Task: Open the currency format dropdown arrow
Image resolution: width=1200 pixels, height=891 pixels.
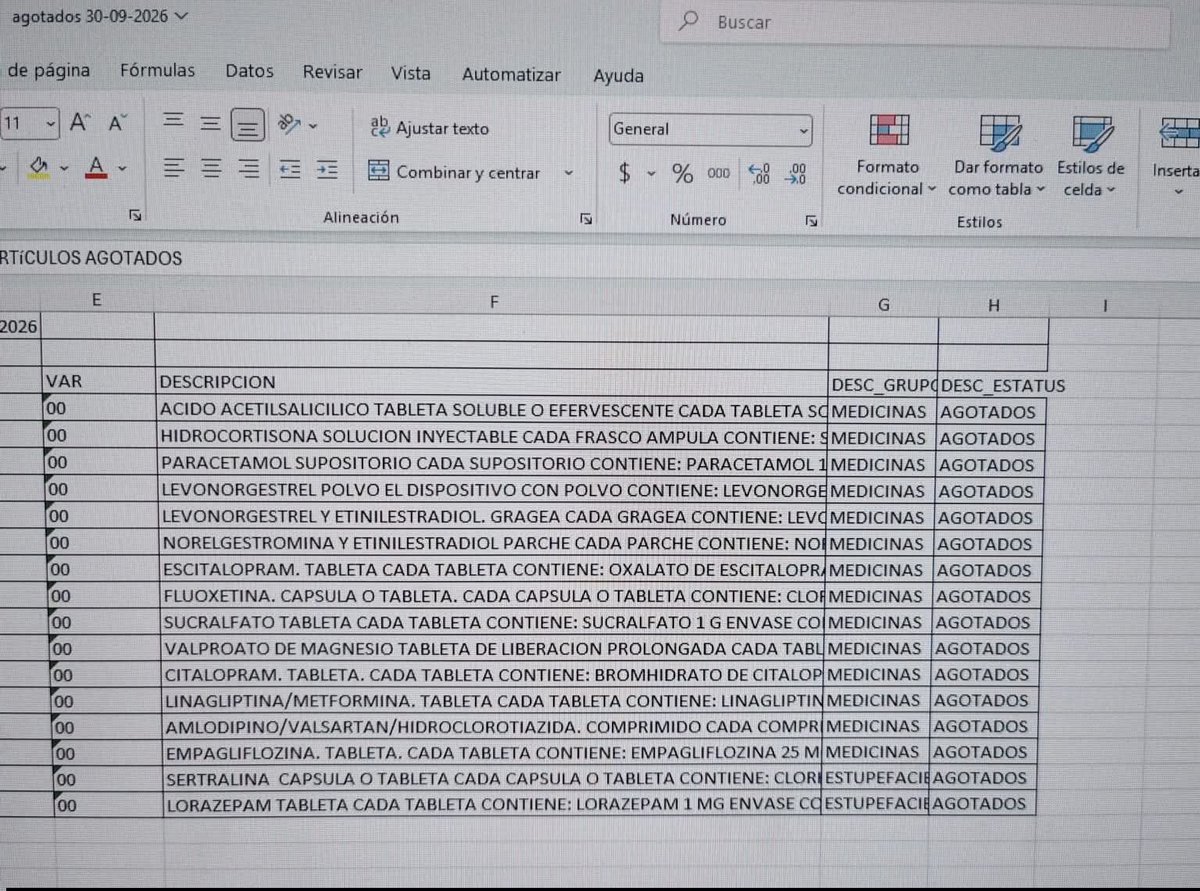Action: [x=651, y=174]
